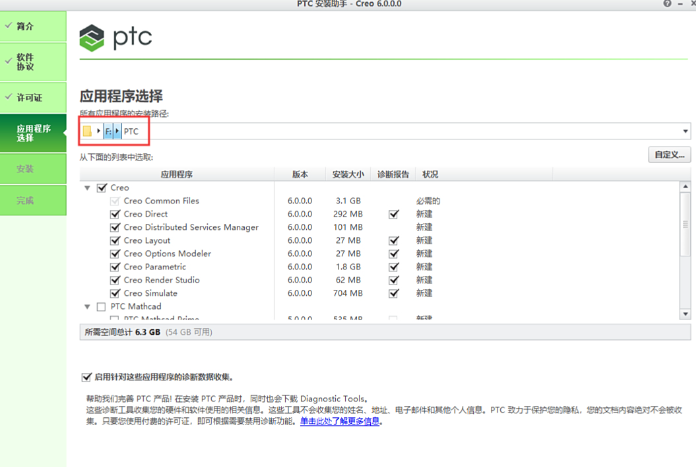Click the PTC logo icon

click(x=92, y=39)
